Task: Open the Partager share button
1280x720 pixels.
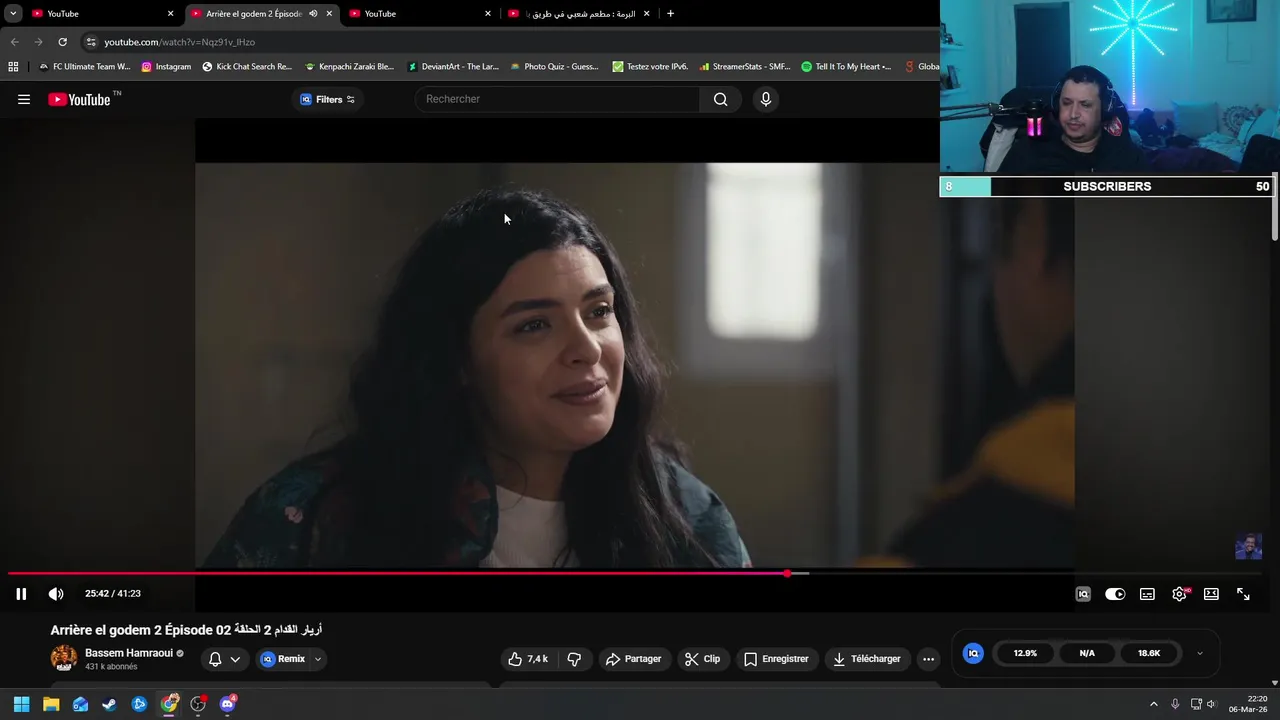Action: (x=634, y=659)
